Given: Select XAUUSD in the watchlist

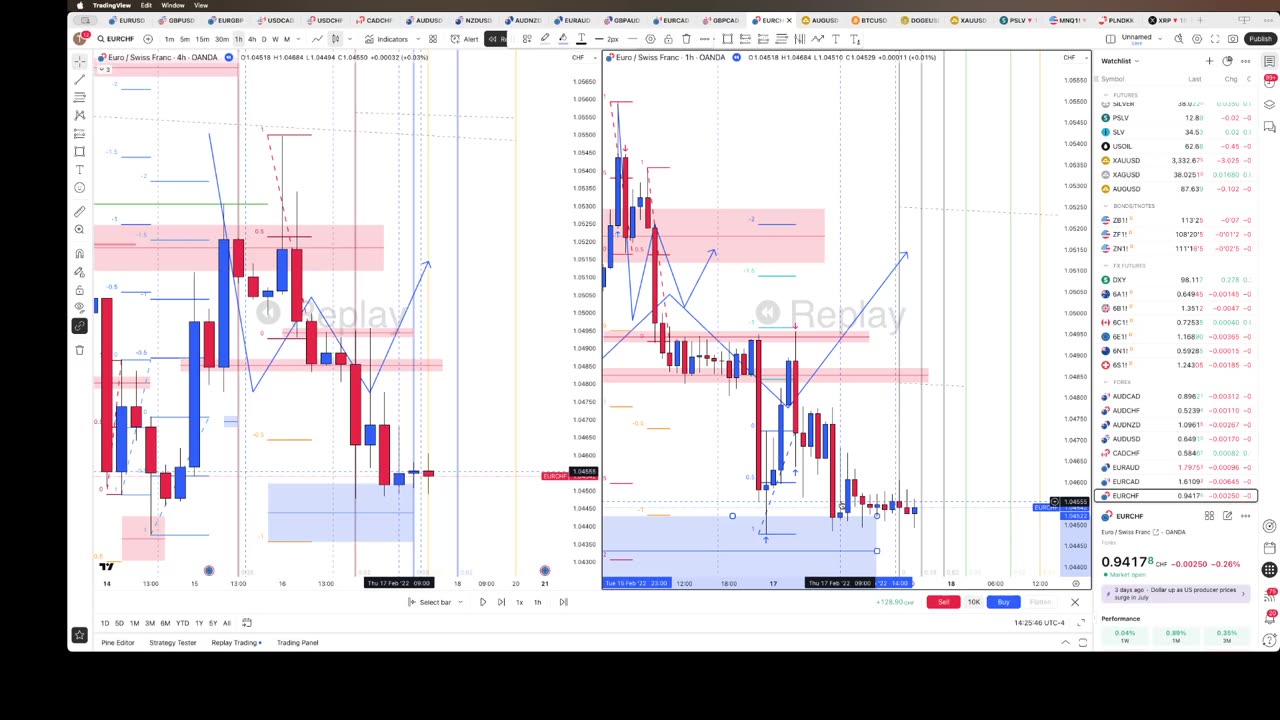Looking at the screenshot, I should (1176, 160).
